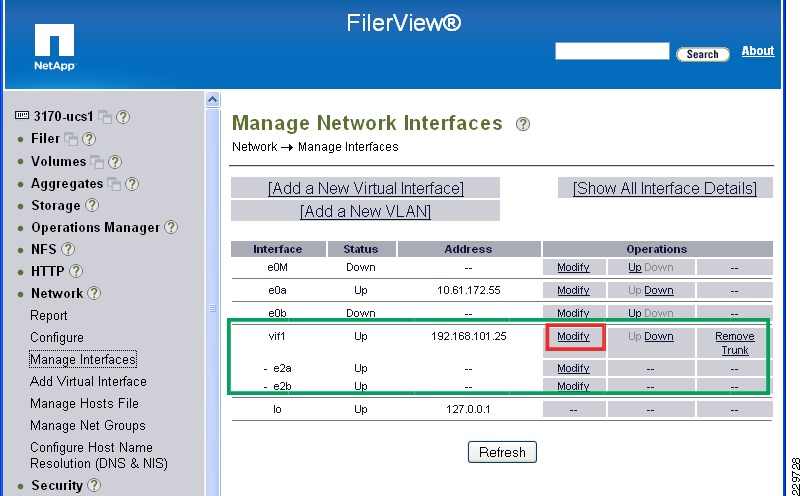Click the Search button
This screenshot has width=800, height=496.
[703, 54]
